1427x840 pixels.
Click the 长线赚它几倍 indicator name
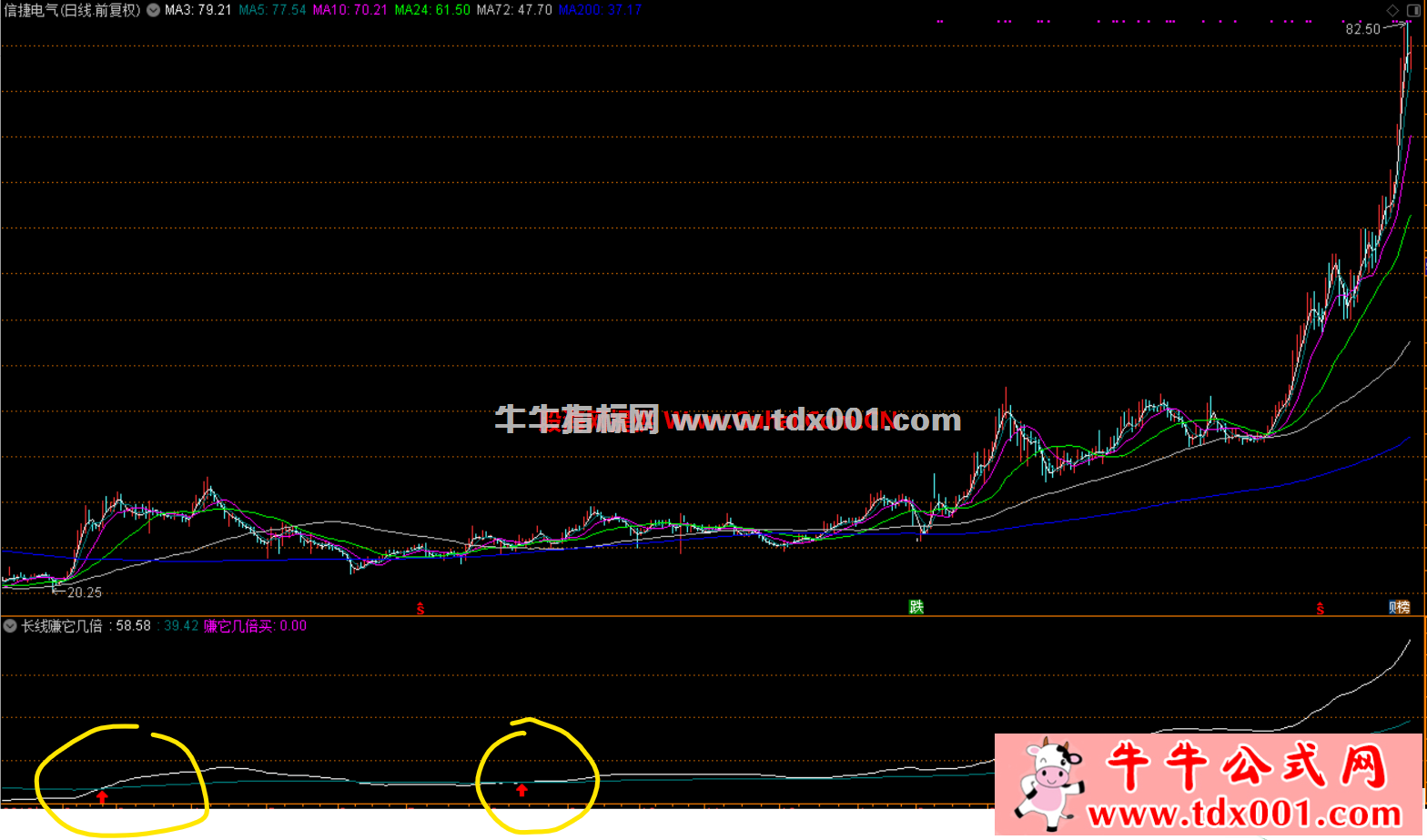(61, 626)
